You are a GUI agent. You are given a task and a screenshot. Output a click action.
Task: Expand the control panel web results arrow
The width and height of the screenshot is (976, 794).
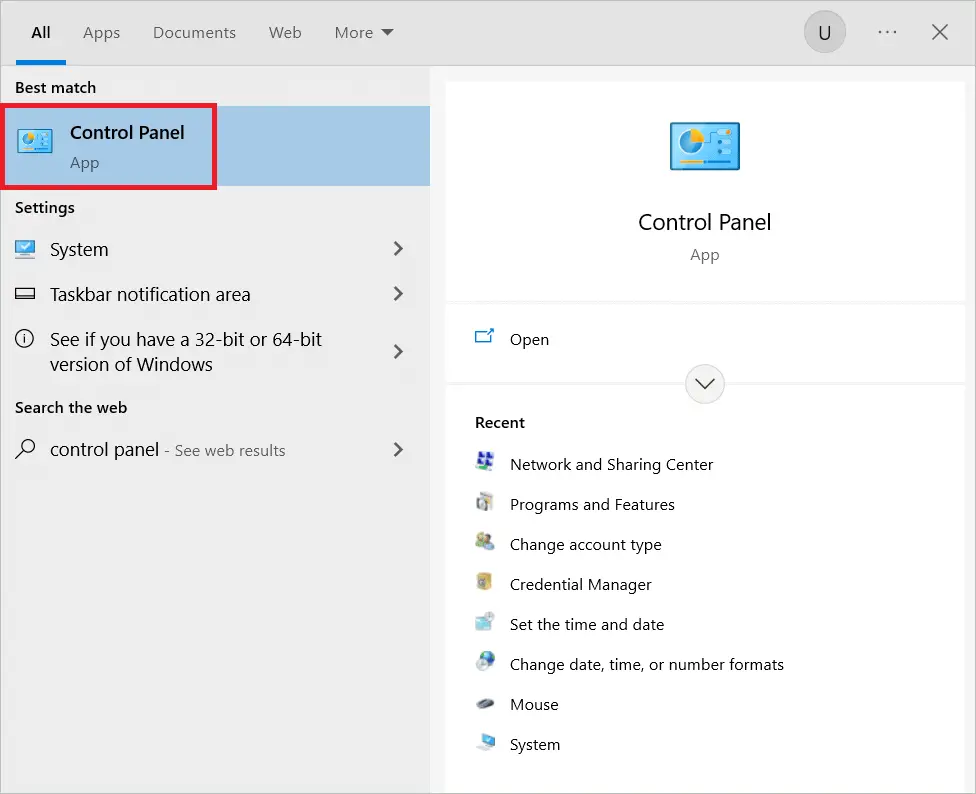click(398, 449)
